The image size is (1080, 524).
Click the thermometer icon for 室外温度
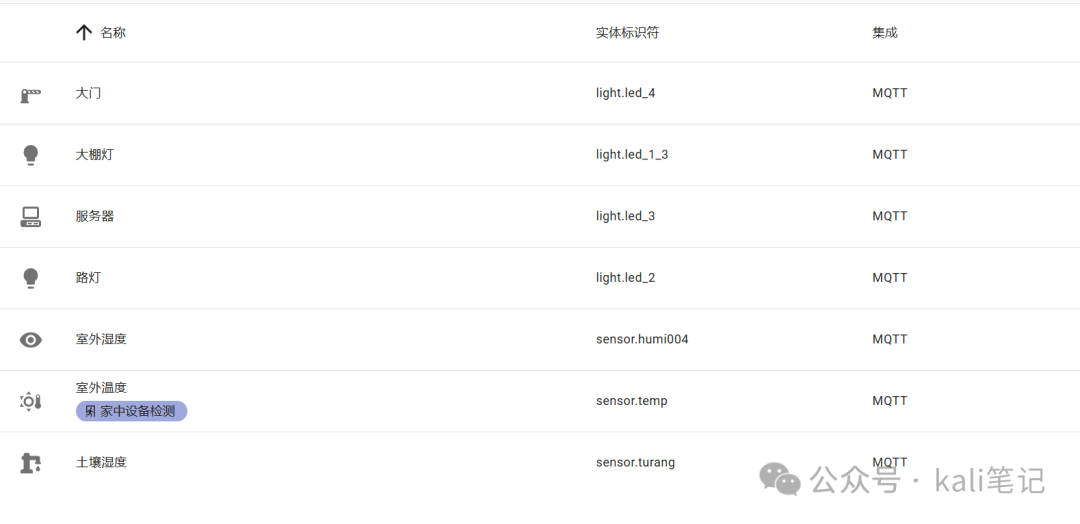tap(30, 401)
